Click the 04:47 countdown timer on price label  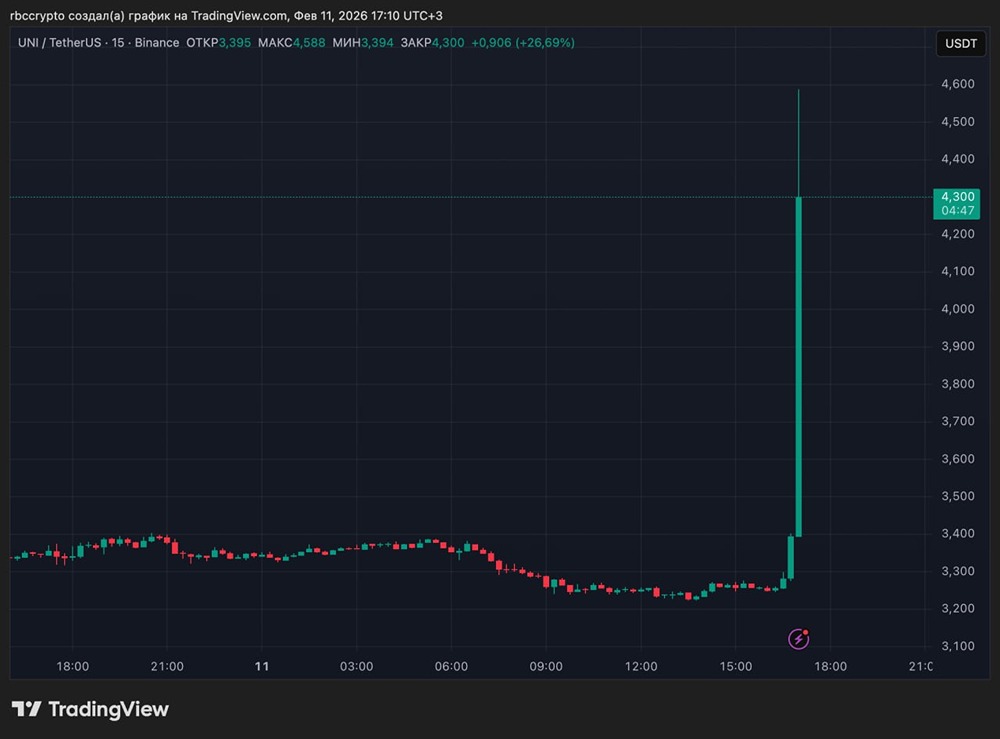(x=957, y=211)
